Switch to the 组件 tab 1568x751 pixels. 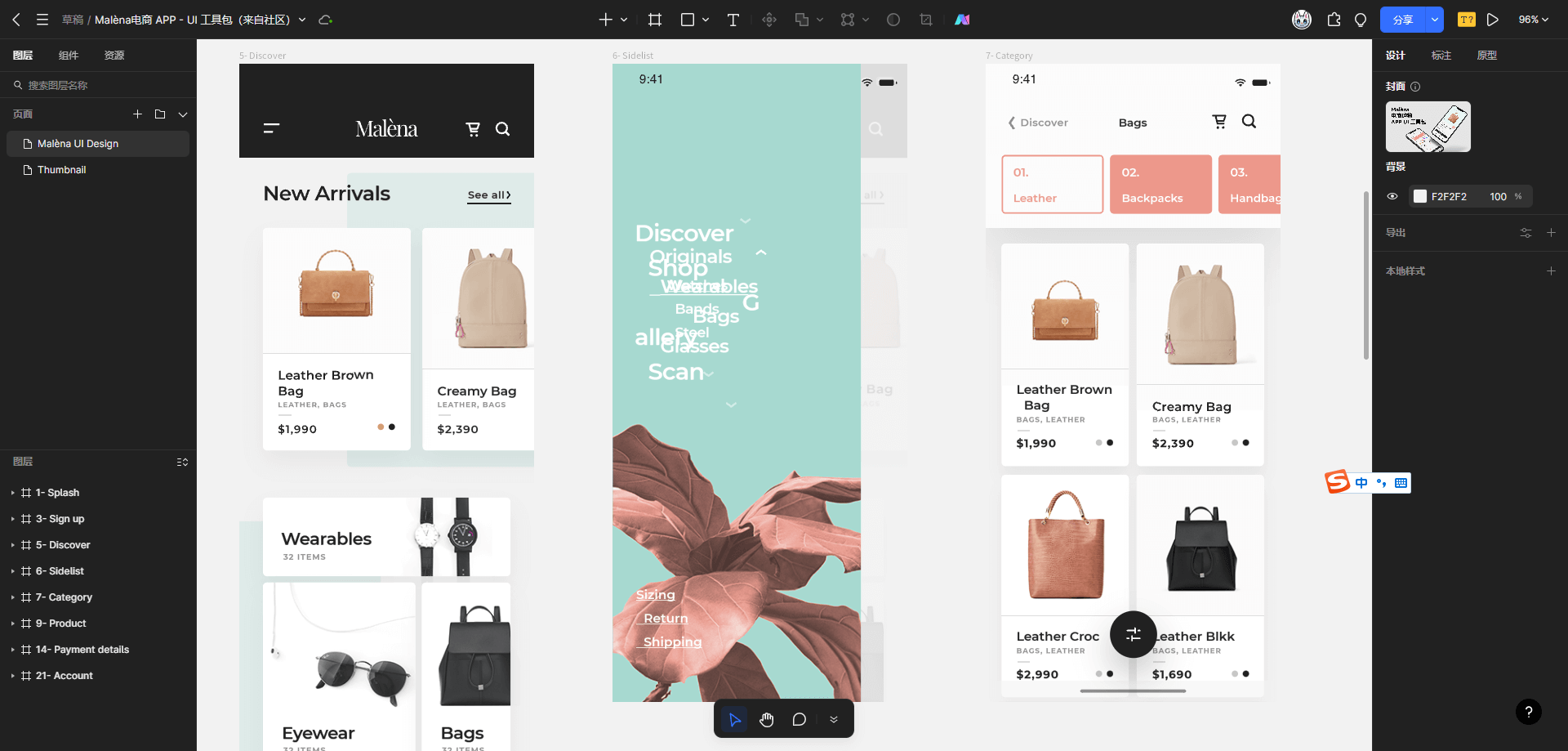69,56
